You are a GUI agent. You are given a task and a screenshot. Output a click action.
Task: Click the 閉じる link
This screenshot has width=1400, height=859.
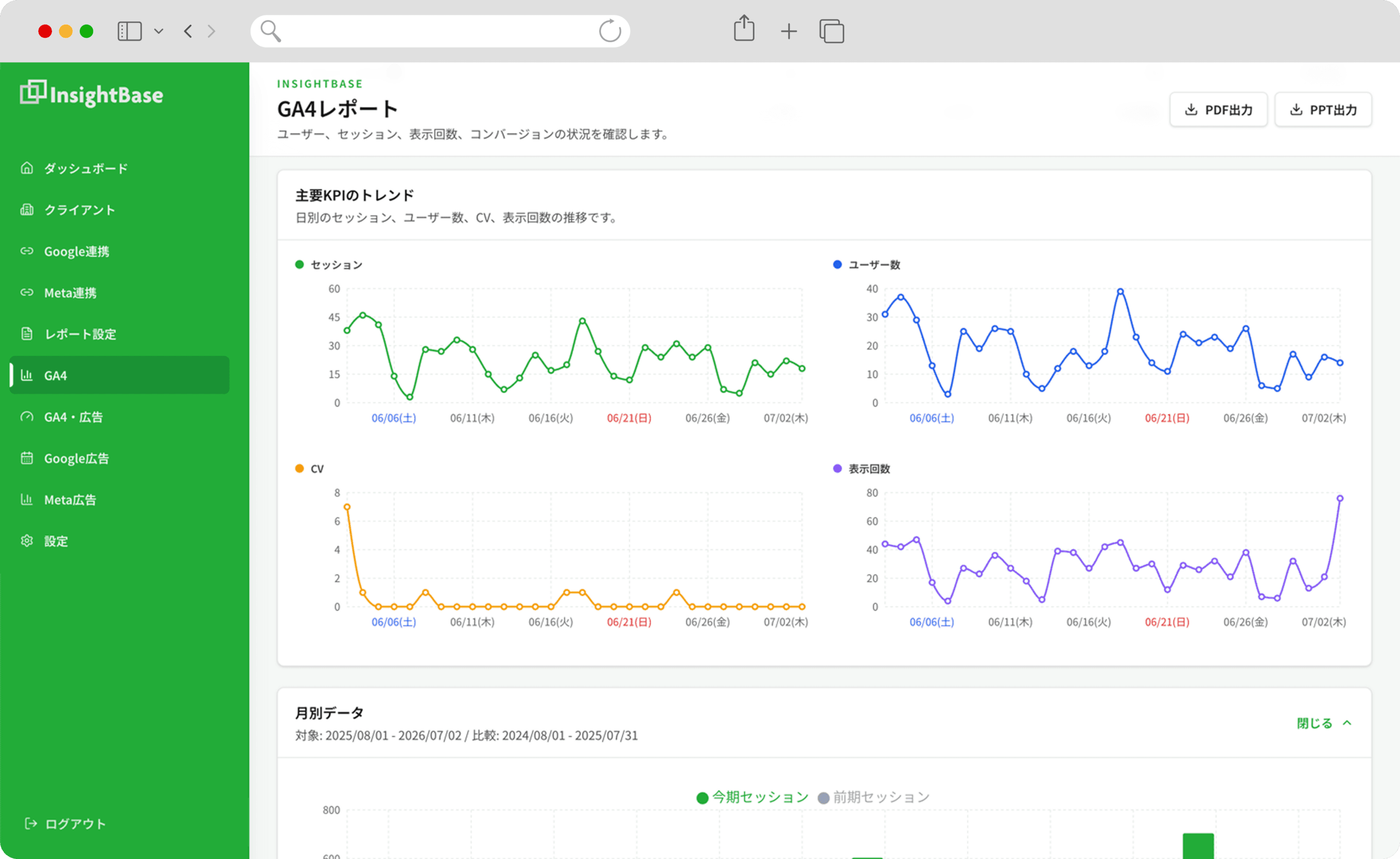tap(1314, 723)
